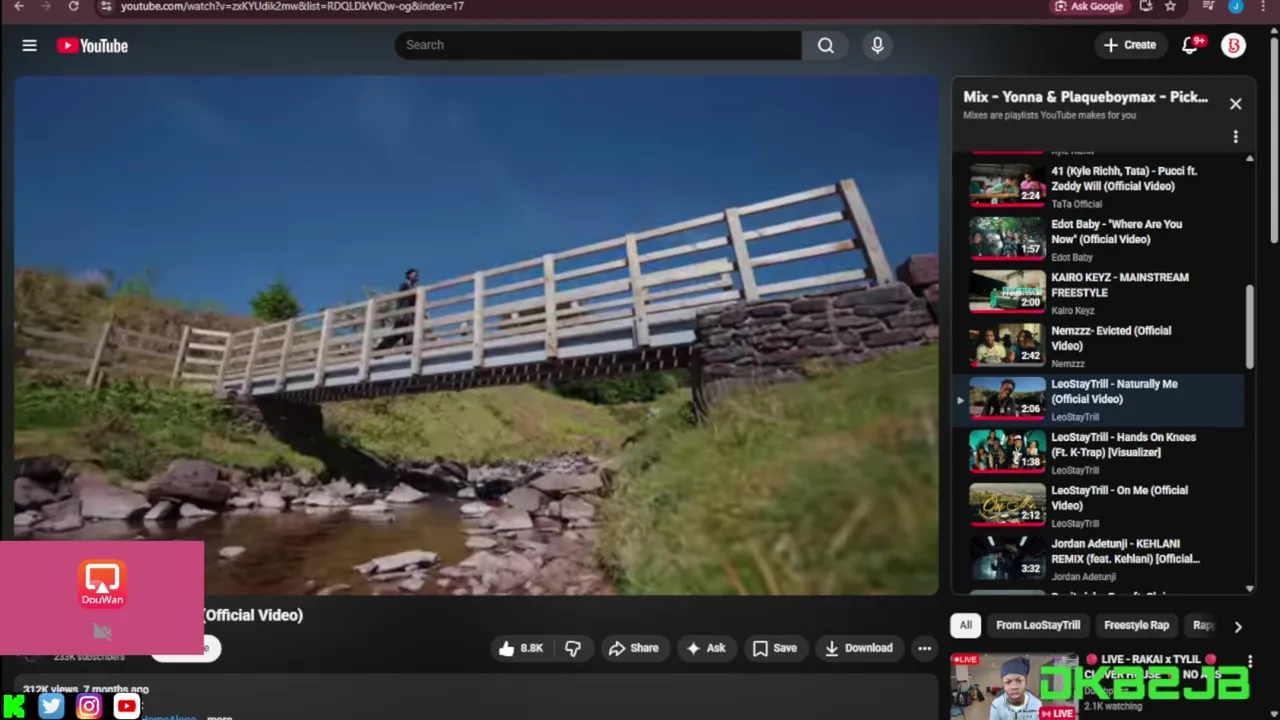The image size is (1280, 720).
Task: Select From LeoStayTrill filter chip
Action: click(x=1038, y=625)
